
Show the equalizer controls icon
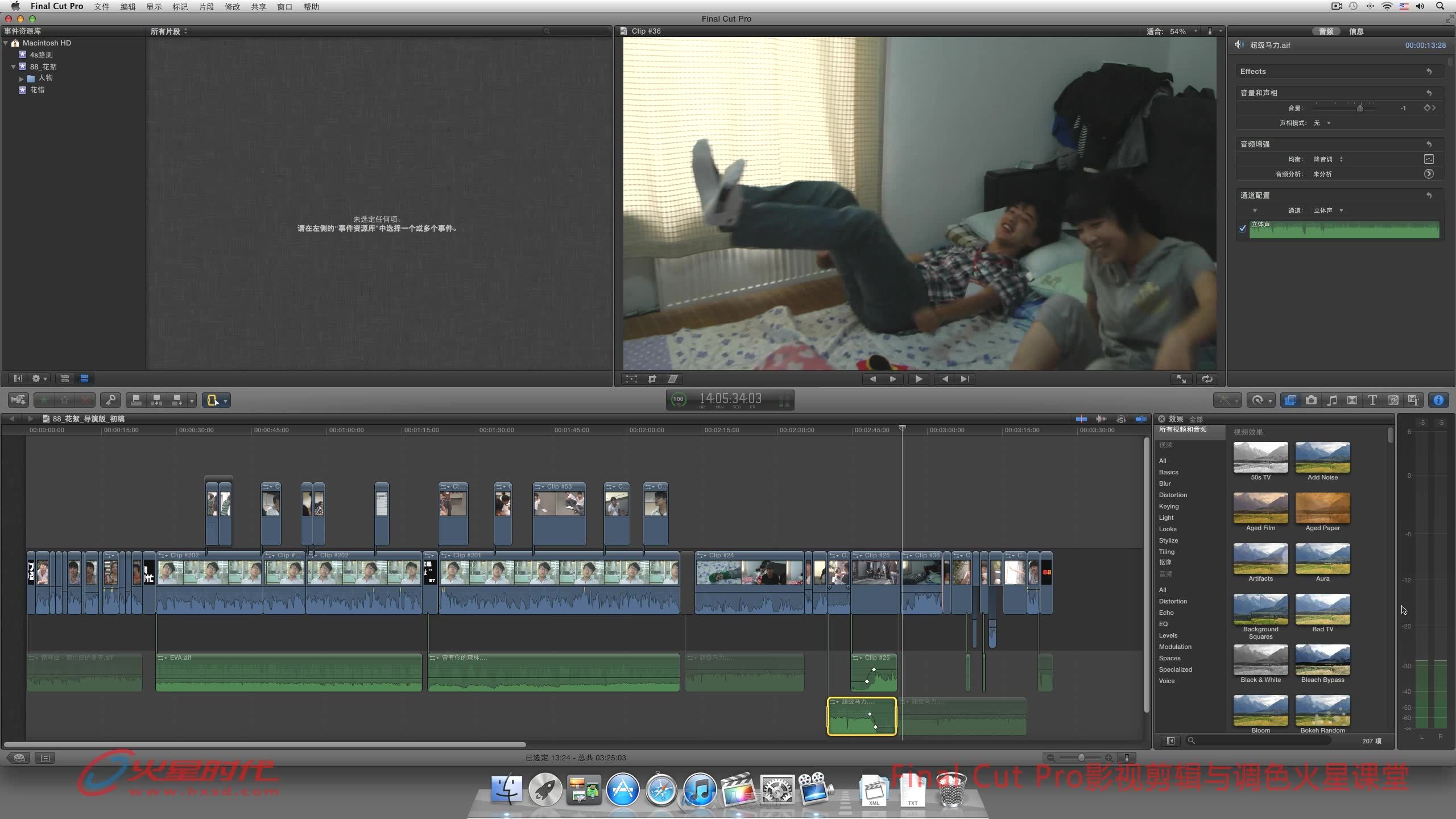(1429, 159)
